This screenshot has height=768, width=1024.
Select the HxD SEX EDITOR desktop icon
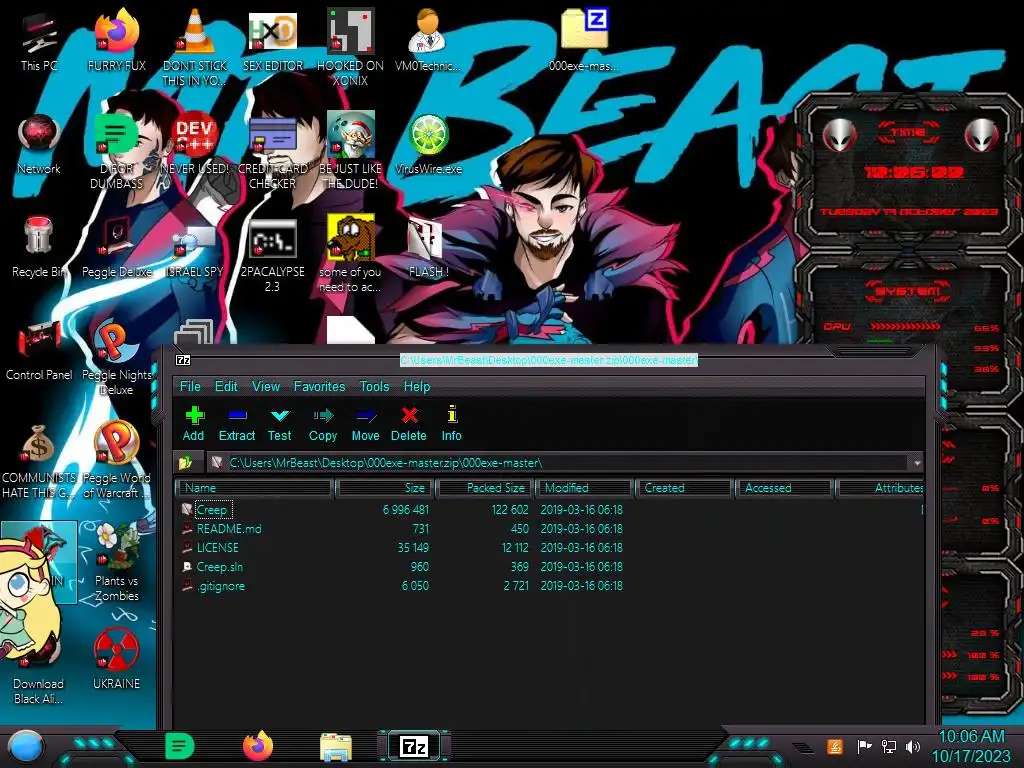(x=272, y=42)
